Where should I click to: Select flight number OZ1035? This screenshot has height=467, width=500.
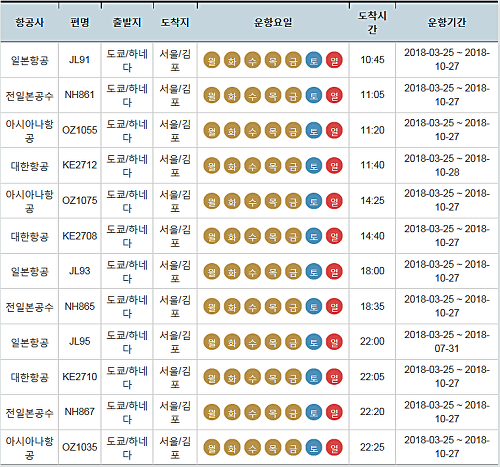[x=80, y=447]
